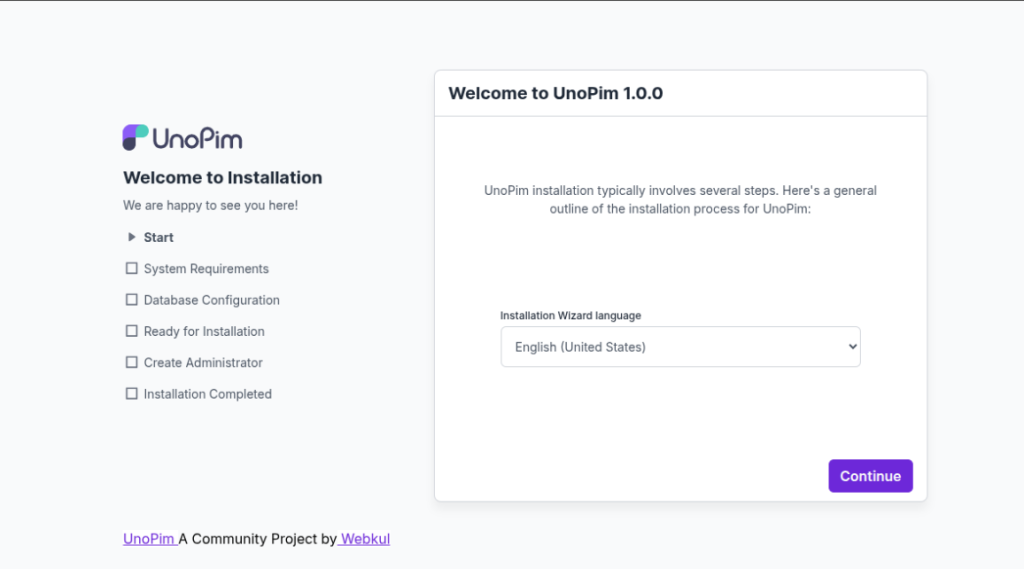Tick the Create Administrator checkbox icon
The width and height of the screenshot is (1024, 569).
click(x=131, y=362)
